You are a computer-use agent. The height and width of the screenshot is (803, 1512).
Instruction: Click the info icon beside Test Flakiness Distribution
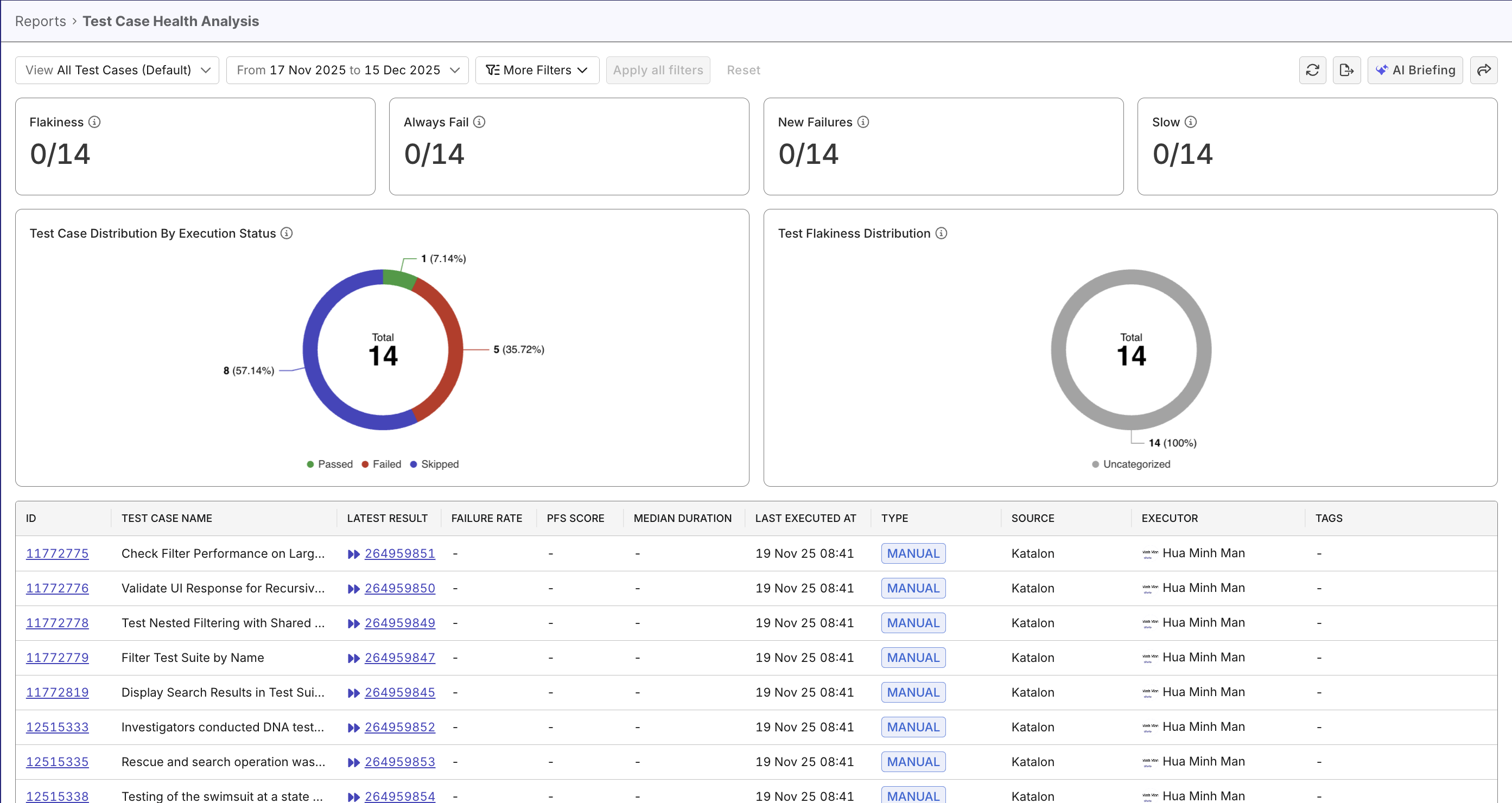coord(942,233)
